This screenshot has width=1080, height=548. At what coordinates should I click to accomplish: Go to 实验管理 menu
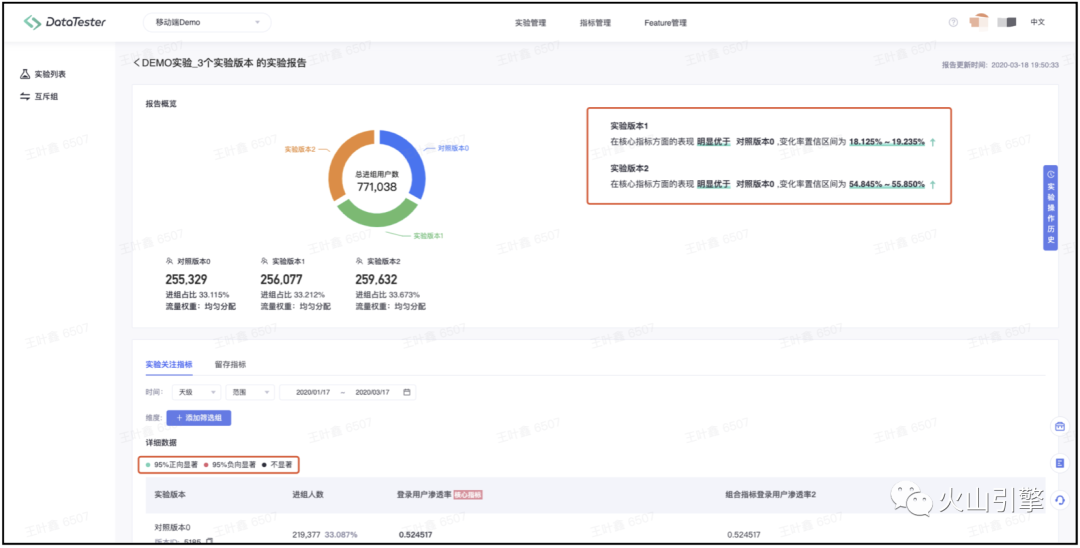pyautogui.click(x=530, y=23)
